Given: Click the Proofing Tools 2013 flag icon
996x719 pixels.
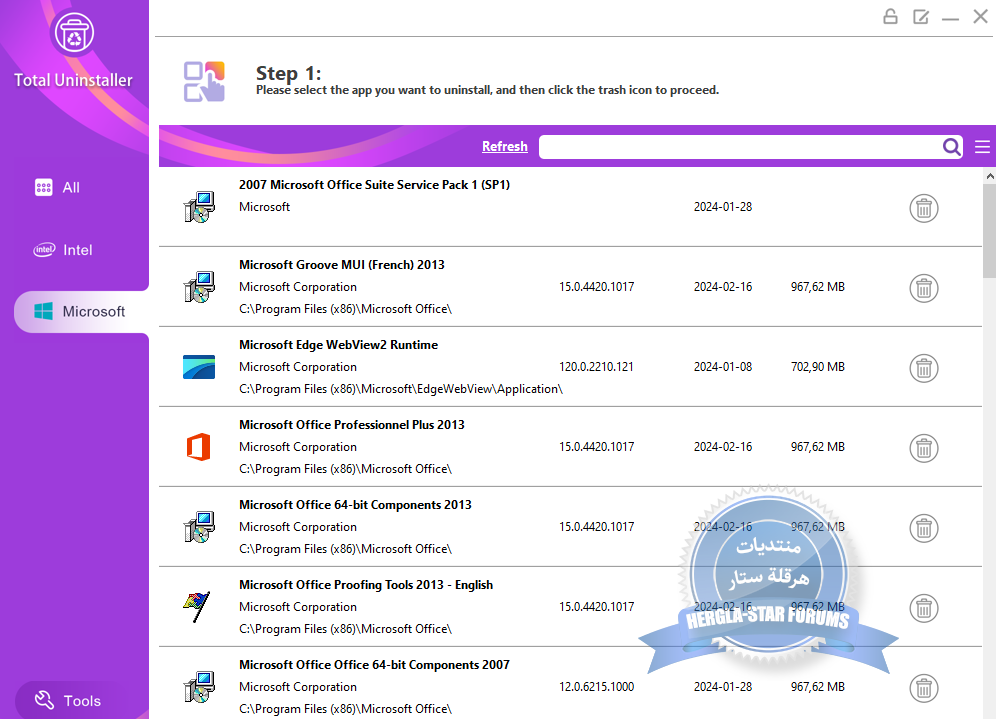Looking at the screenshot, I should coord(197,607).
